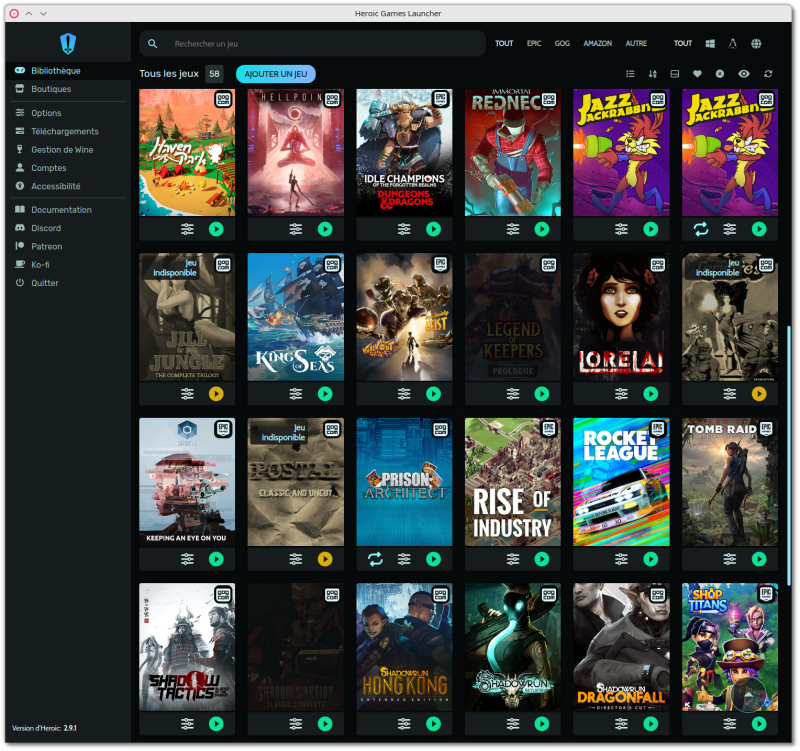Open Documentation link
The width and height of the screenshot is (800, 751).
(68, 210)
